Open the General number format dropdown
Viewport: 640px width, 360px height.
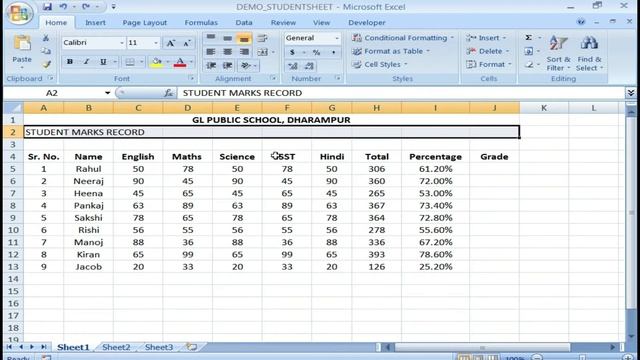(337, 38)
